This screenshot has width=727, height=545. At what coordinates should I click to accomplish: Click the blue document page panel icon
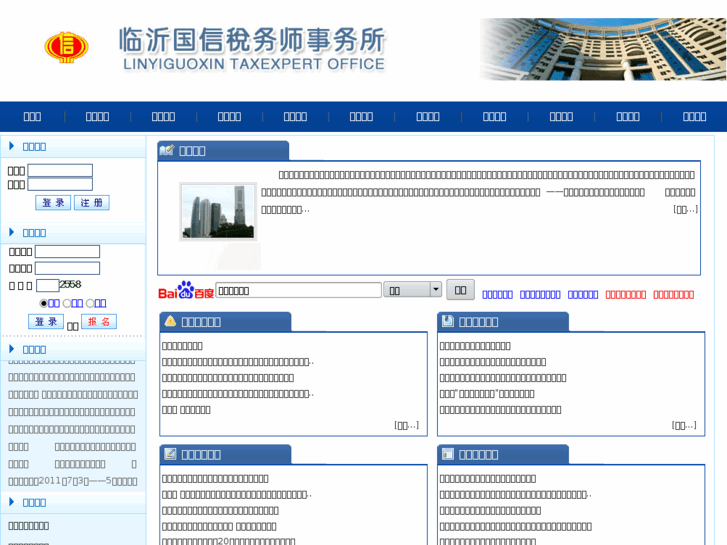(447, 321)
